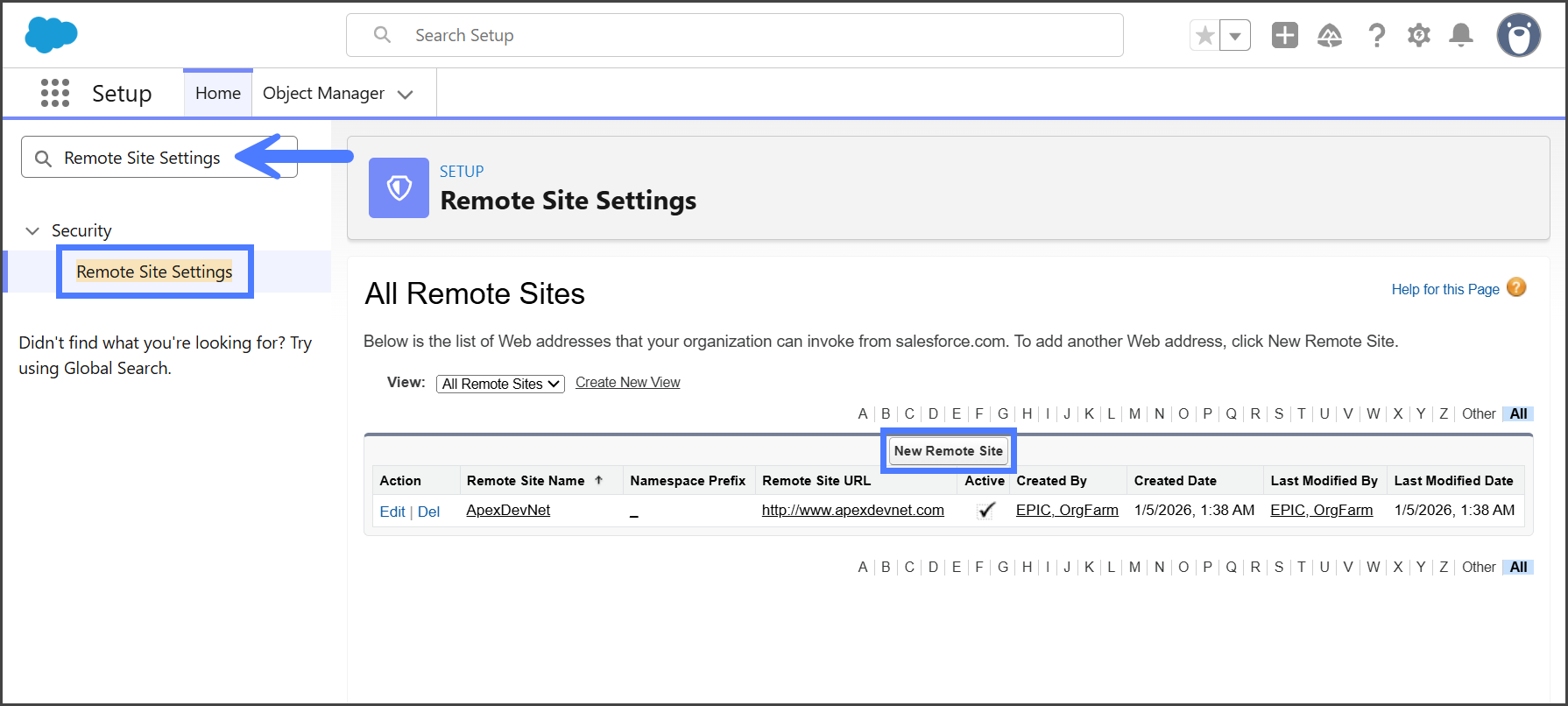Screen dimensions: 1568x706
Task: Click the New Remote Site button
Action: pyautogui.click(x=948, y=451)
